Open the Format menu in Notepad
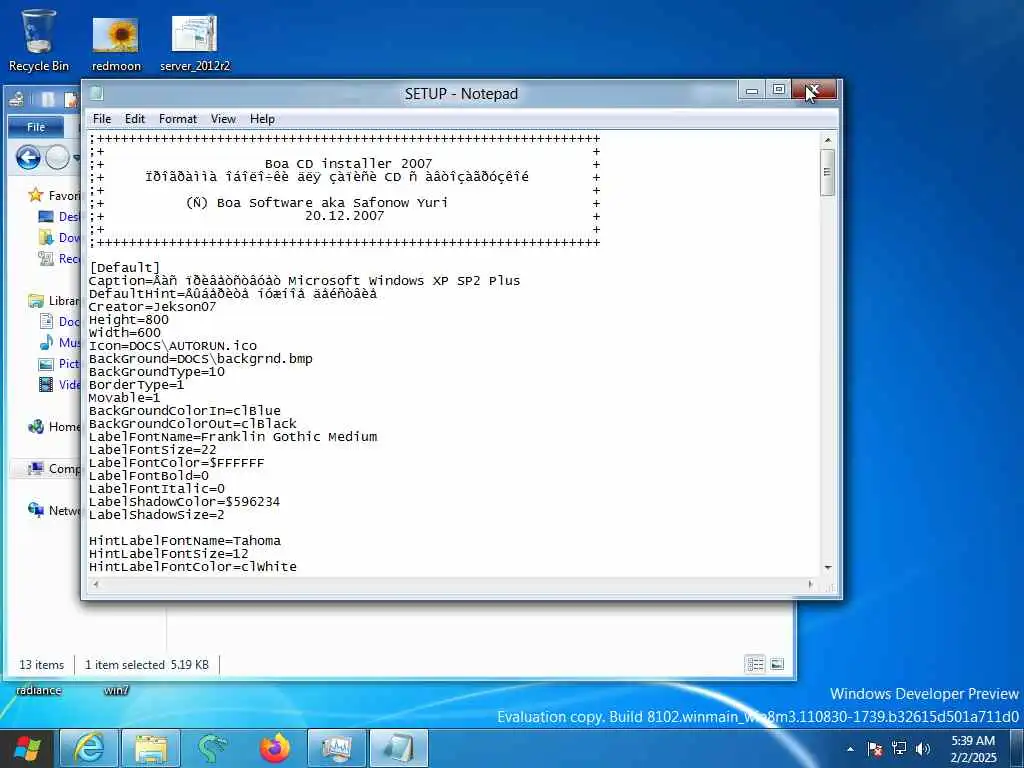Screen dimensions: 1024x768 point(178,119)
